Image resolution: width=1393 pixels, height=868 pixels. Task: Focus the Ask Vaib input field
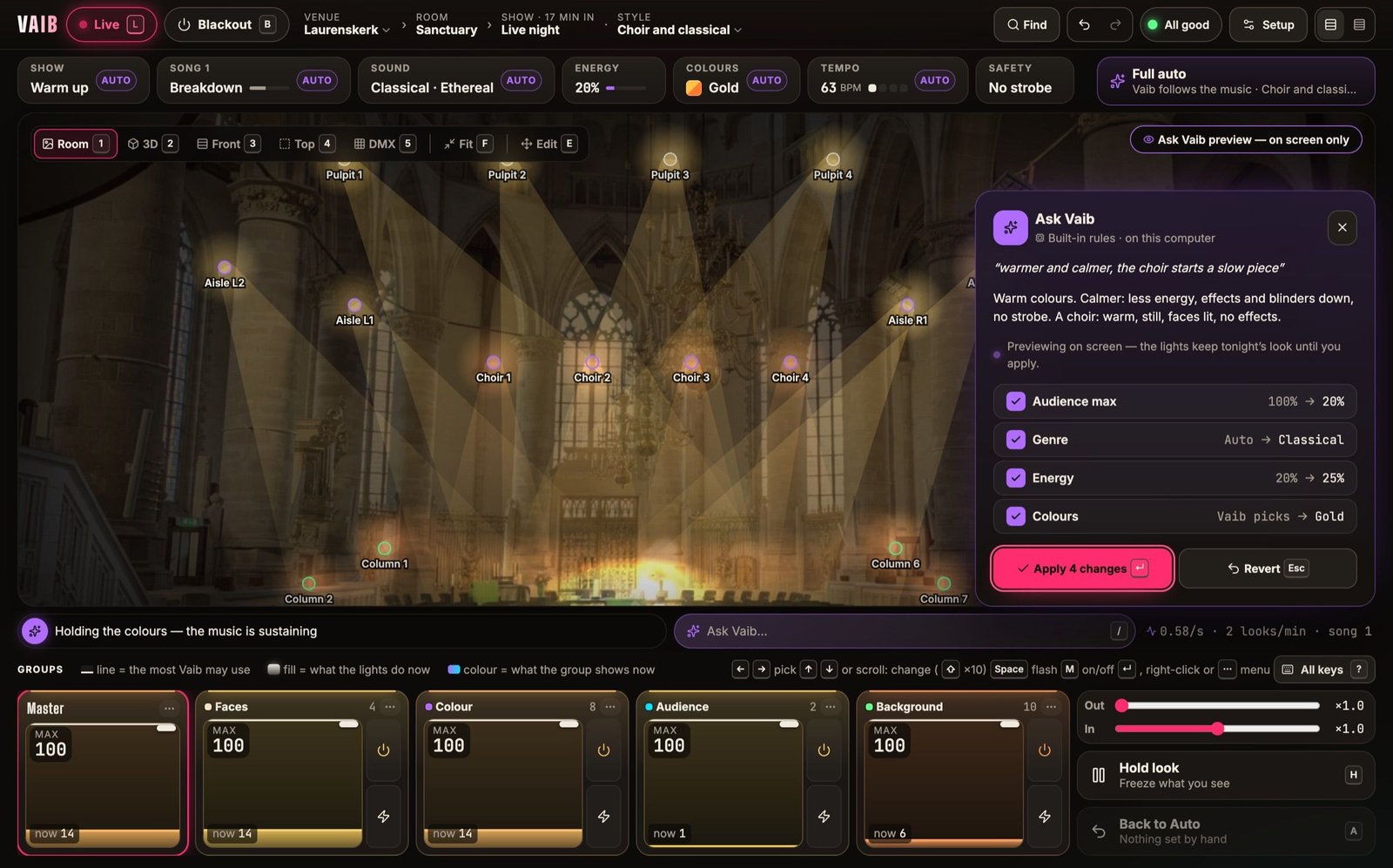coord(904,631)
